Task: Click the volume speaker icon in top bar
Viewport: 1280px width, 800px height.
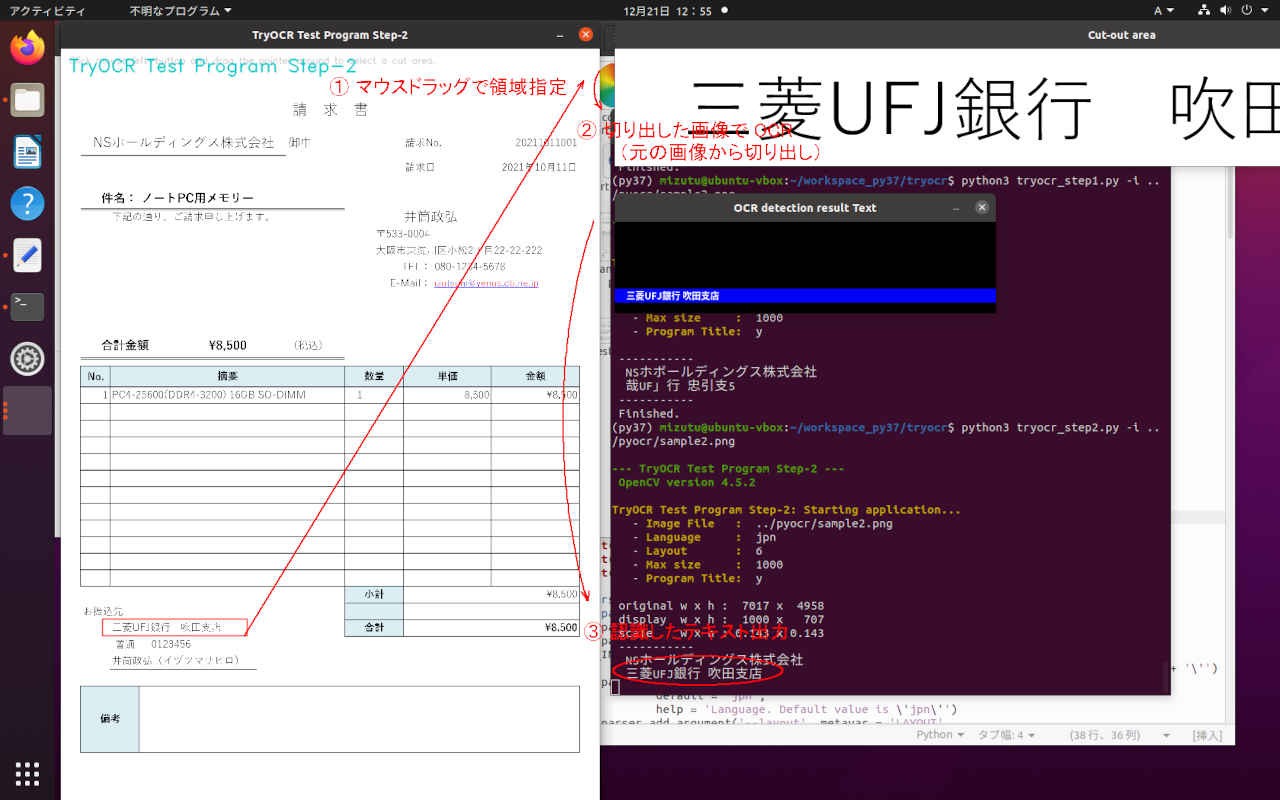Action: (x=1225, y=11)
